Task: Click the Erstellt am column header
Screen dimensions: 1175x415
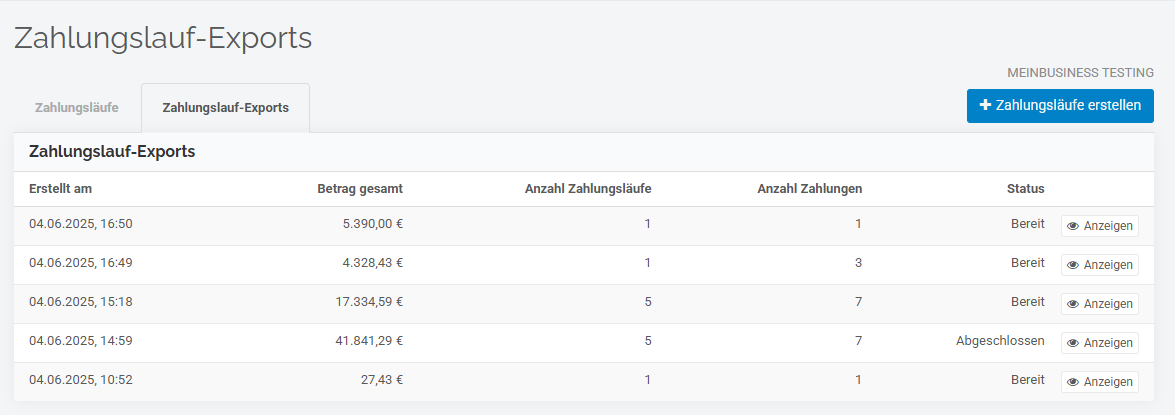Action: [61, 189]
